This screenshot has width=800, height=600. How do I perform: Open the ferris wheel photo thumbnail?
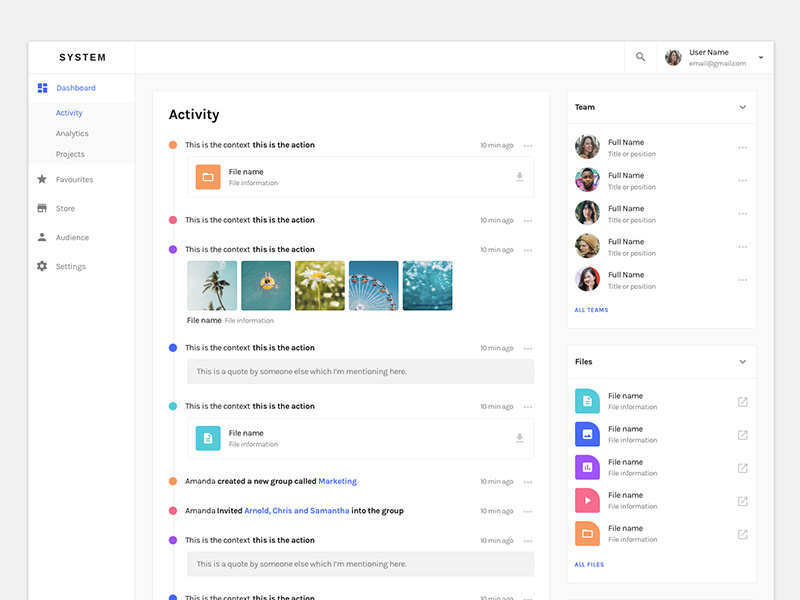click(x=373, y=286)
